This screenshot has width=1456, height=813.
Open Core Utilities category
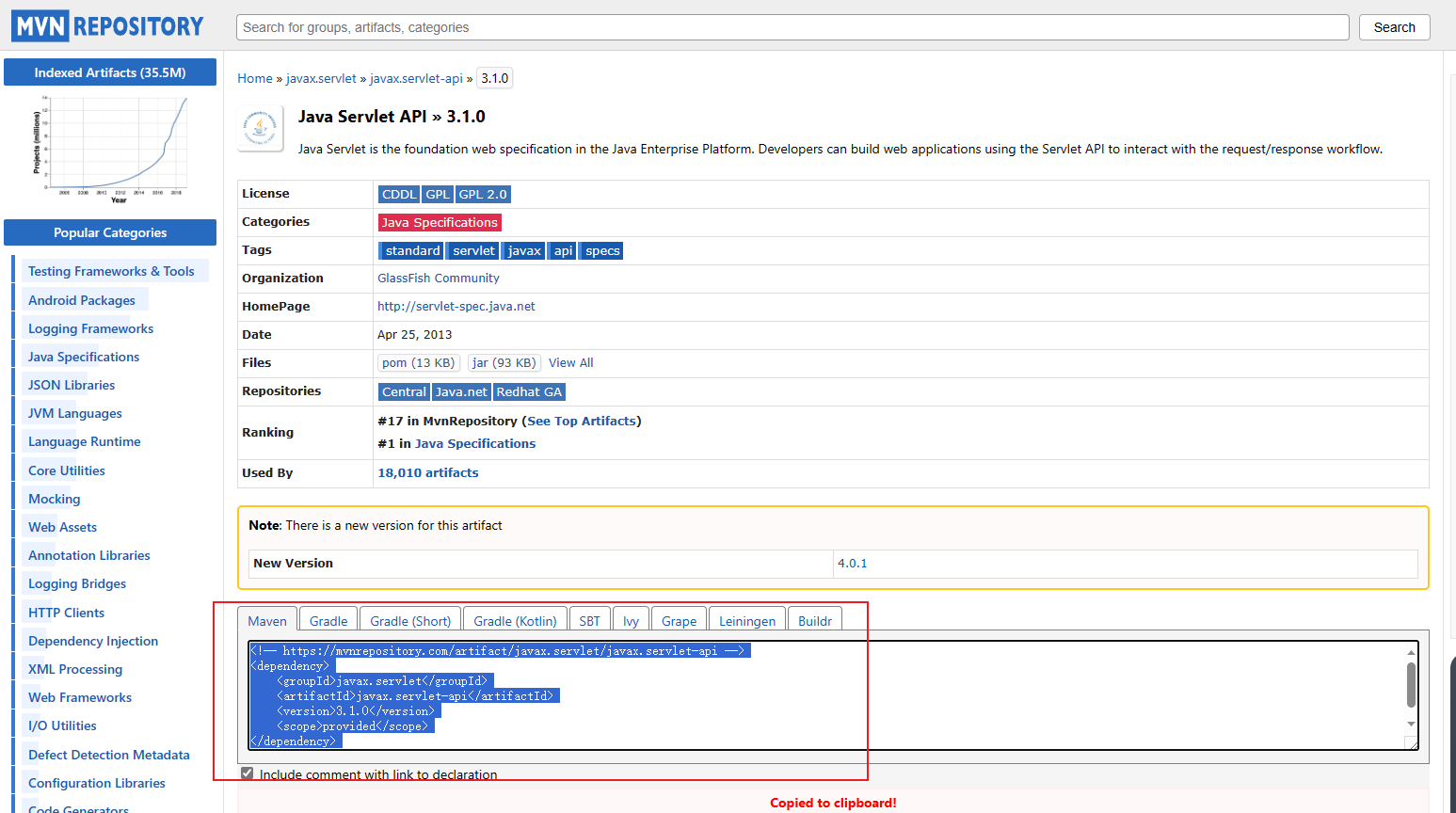coord(67,470)
